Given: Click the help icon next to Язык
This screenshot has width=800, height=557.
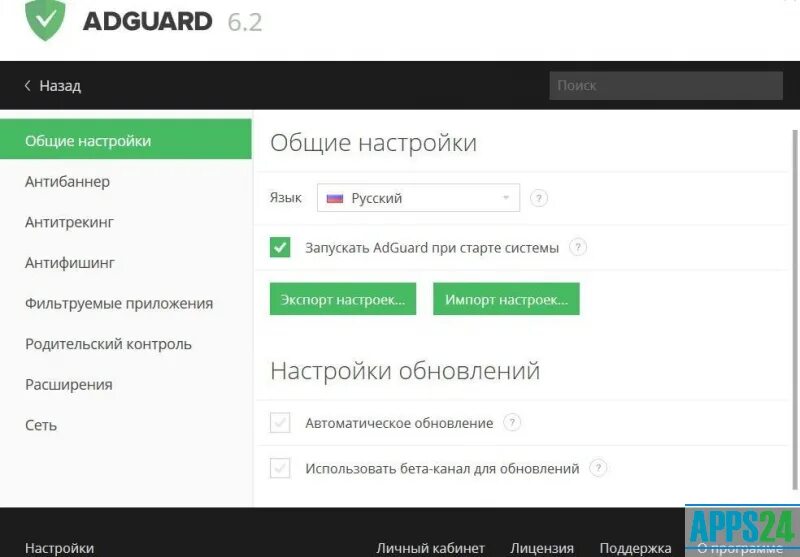Looking at the screenshot, I should 539,198.
